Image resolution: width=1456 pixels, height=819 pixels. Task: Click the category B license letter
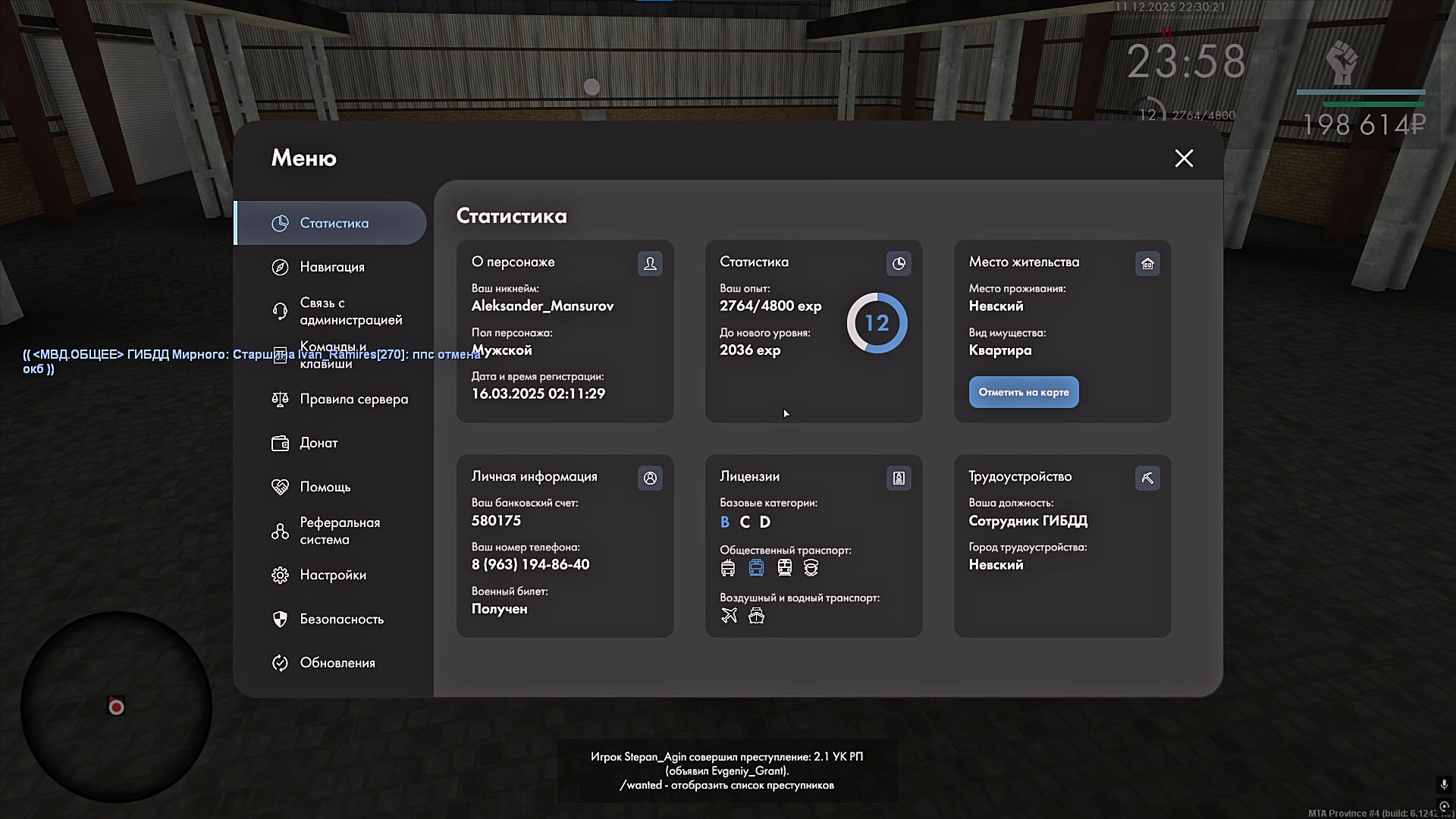(x=725, y=522)
